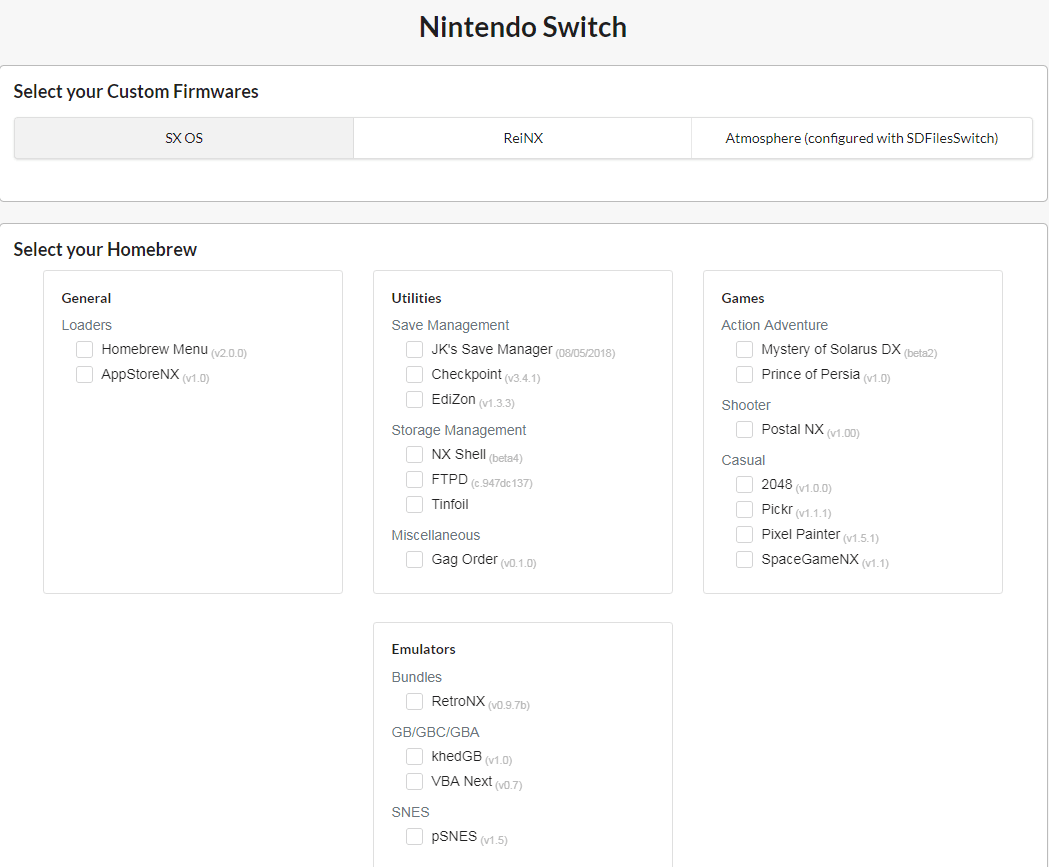Tick the Prince of Persia checkbox
The image size is (1049, 867).
[x=744, y=374]
